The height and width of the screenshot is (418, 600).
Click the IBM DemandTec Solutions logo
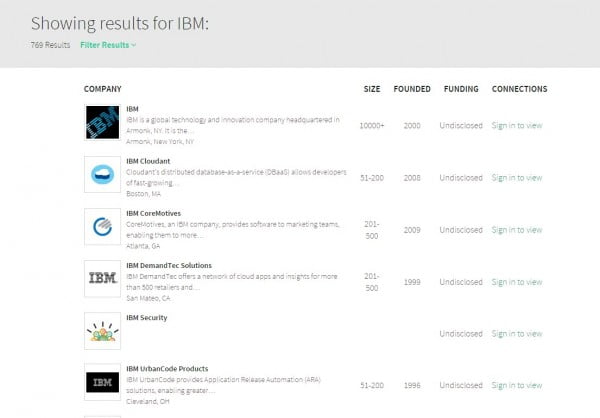tap(102, 278)
